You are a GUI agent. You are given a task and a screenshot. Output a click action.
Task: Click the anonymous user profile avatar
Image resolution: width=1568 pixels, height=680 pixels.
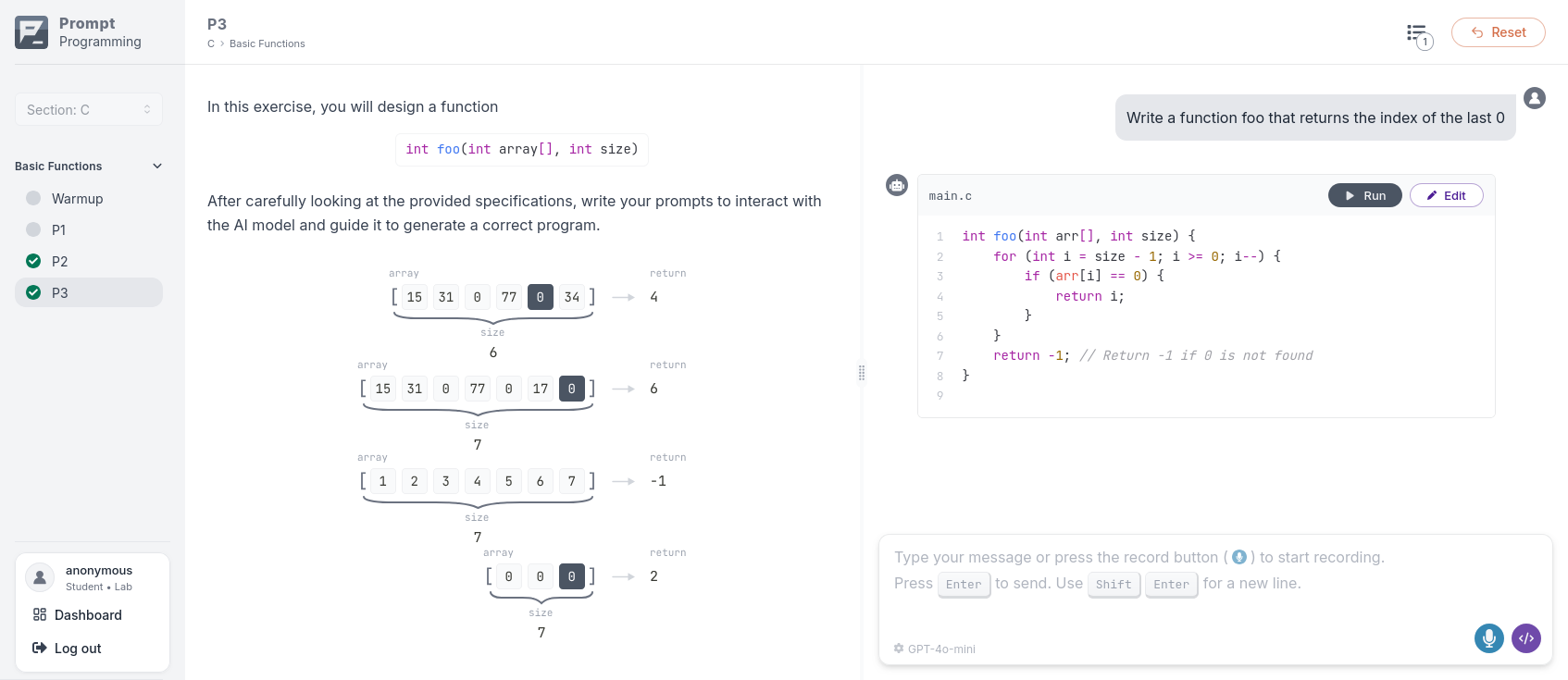coord(40,577)
